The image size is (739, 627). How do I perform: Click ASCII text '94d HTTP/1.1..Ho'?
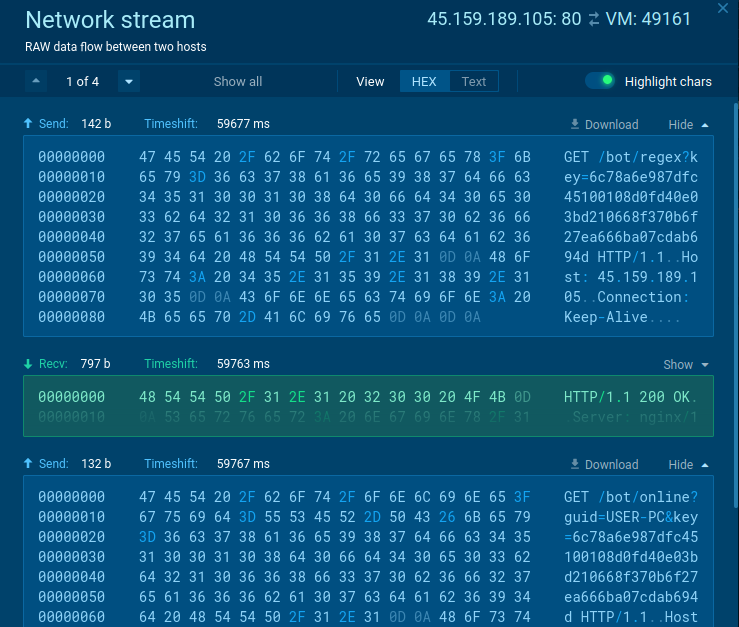pyautogui.click(x=631, y=257)
